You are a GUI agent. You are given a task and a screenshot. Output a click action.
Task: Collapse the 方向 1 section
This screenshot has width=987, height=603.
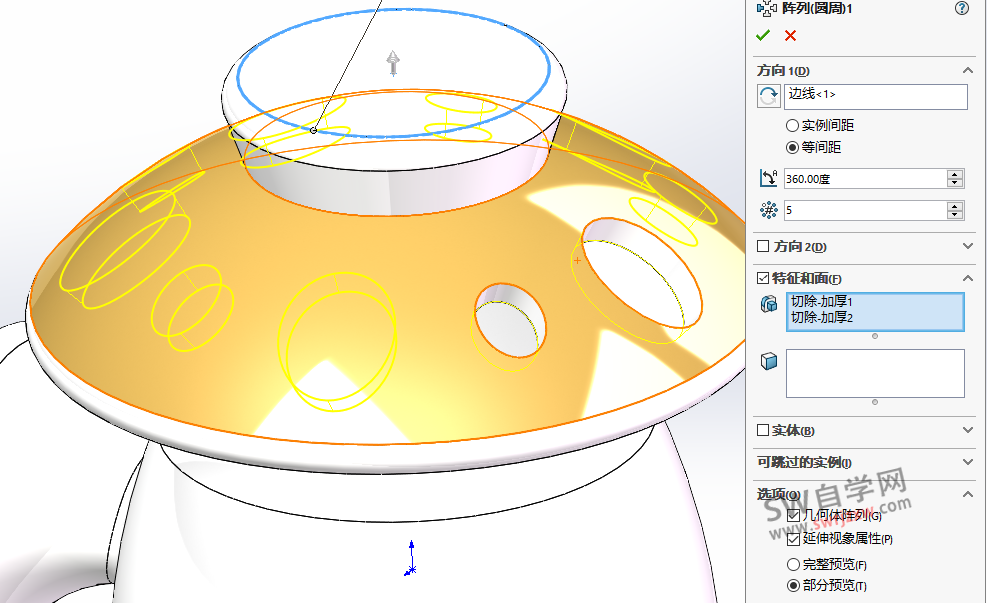point(967,70)
